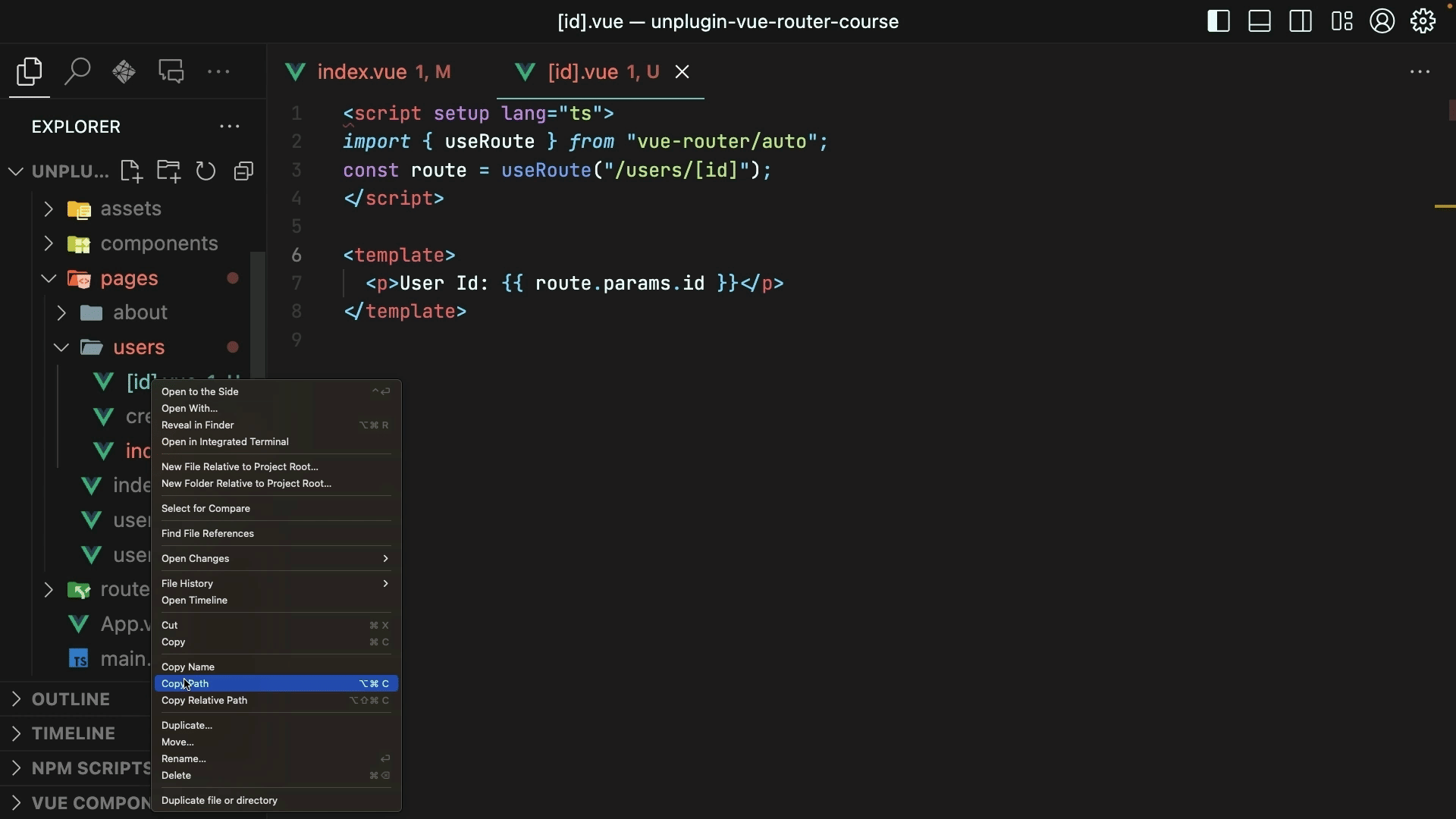
Task: Choose Copy Name menu entry
Action: click(x=276, y=667)
